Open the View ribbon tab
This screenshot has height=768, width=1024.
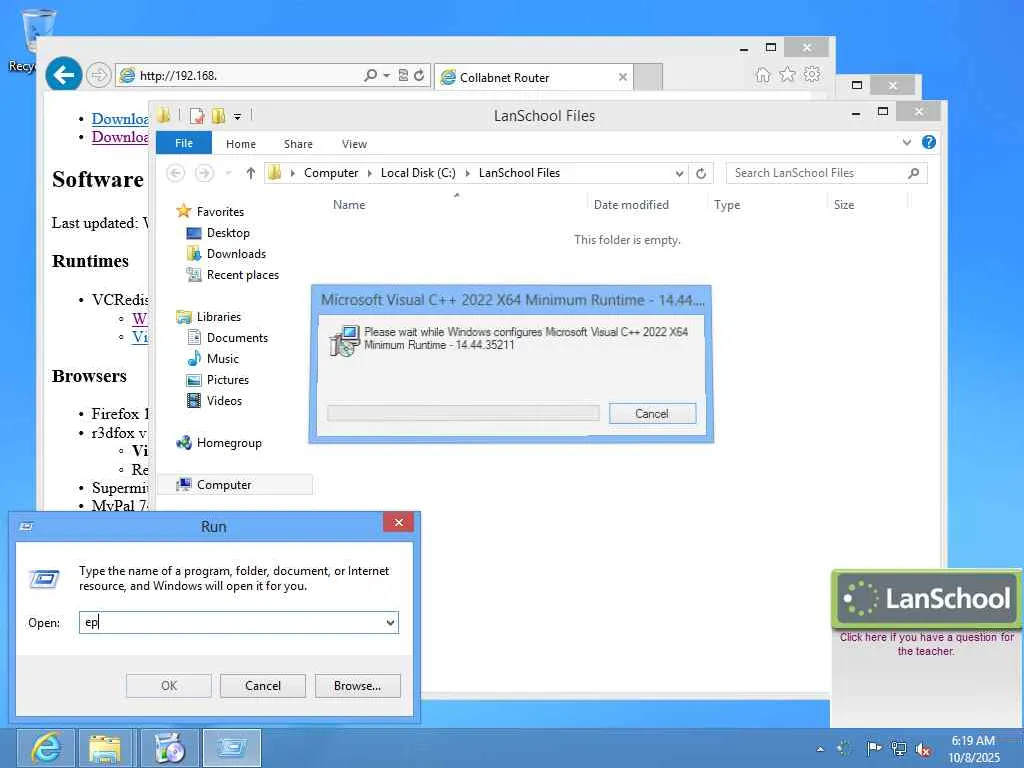(x=354, y=144)
